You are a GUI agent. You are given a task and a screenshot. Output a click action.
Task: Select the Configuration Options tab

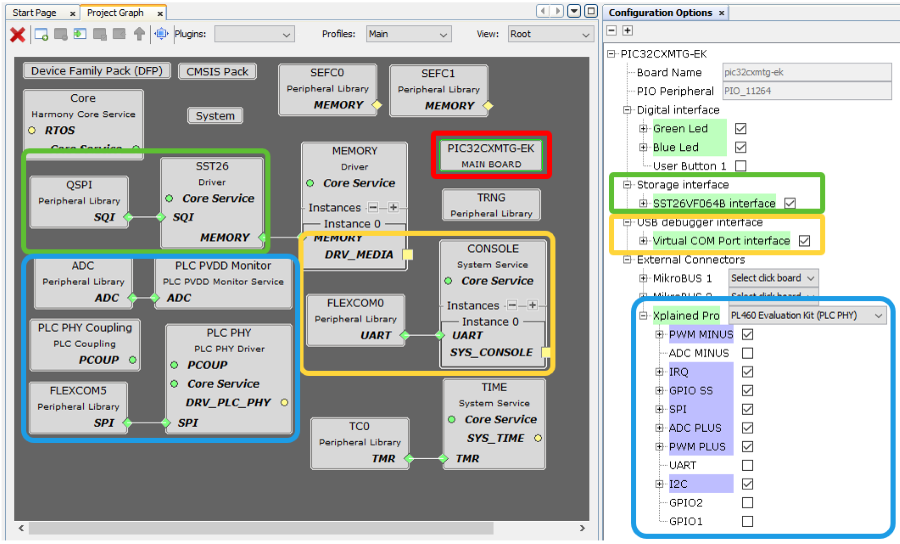660,13
